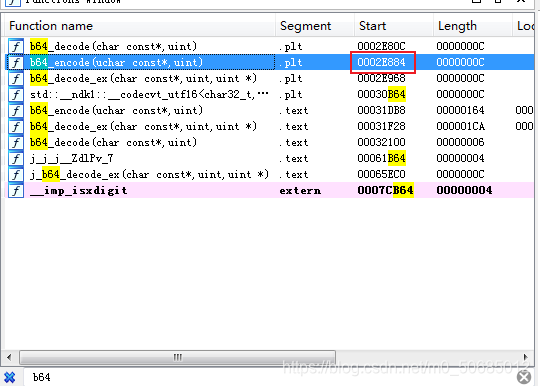Select the std::__ndk1::__codecvt_utf16 function name
This screenshot has width=540, height=386.
point(149,94)
